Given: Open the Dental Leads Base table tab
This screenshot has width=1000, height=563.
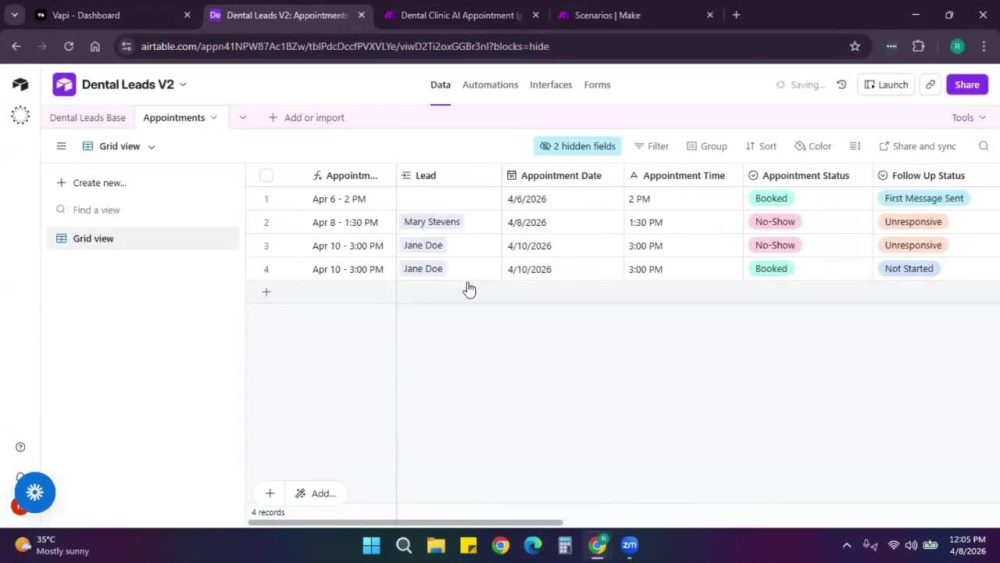Looking at the screenshot, I should click(x=87, y=117).
